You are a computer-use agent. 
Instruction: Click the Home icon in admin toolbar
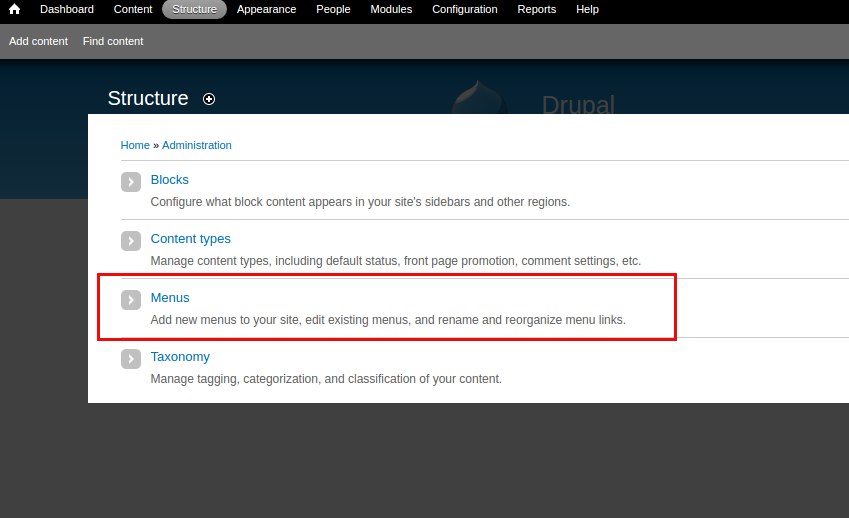tap(15, 9)
